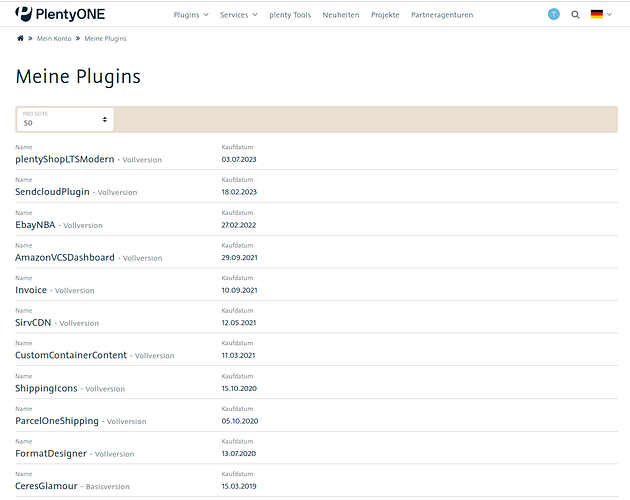Click the Basisversion label of CeresGlamour
The width and height of the screenshot is (630, 500).
point(108,486)
